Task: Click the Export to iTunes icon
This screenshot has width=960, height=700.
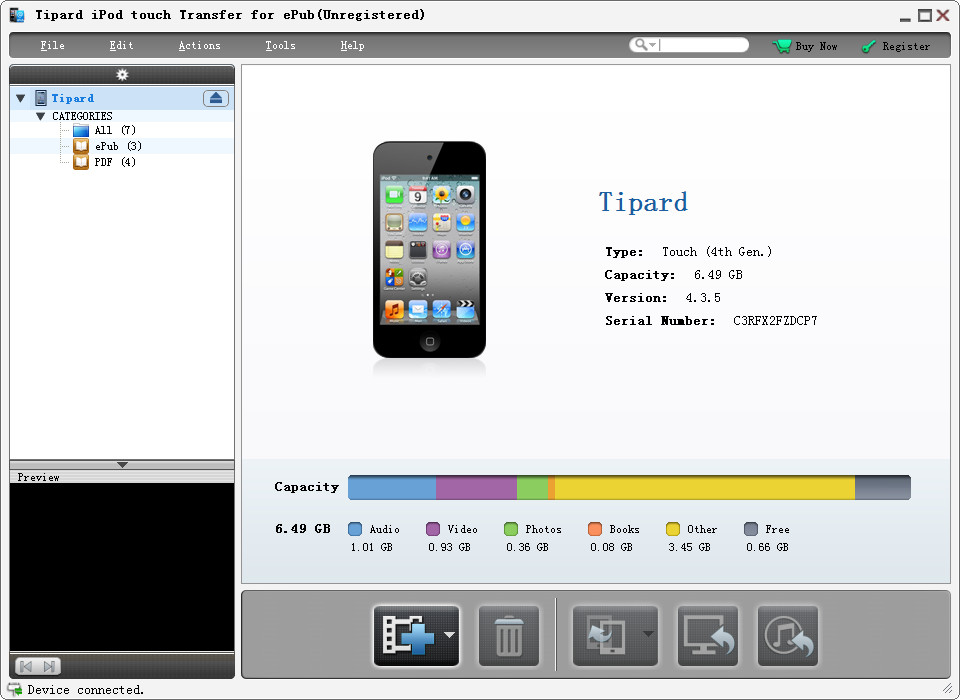Action: point(787,634)
